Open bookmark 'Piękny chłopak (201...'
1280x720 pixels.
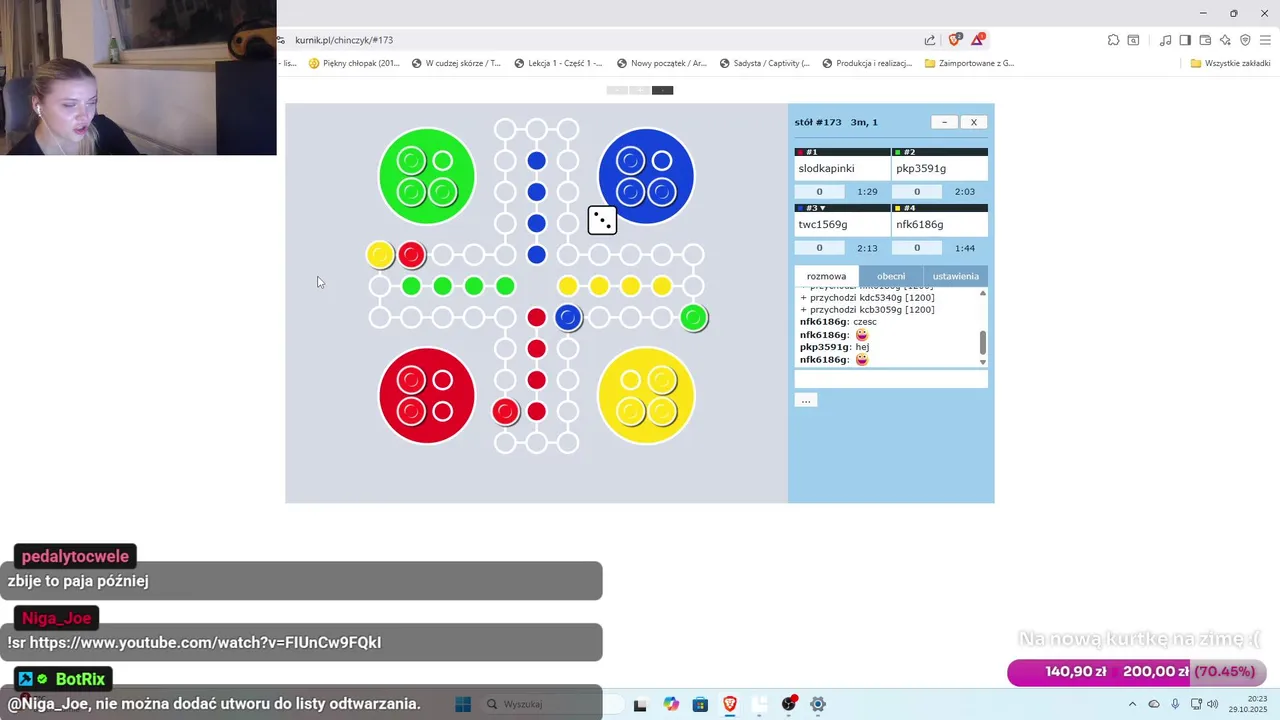tap(354, 63)
